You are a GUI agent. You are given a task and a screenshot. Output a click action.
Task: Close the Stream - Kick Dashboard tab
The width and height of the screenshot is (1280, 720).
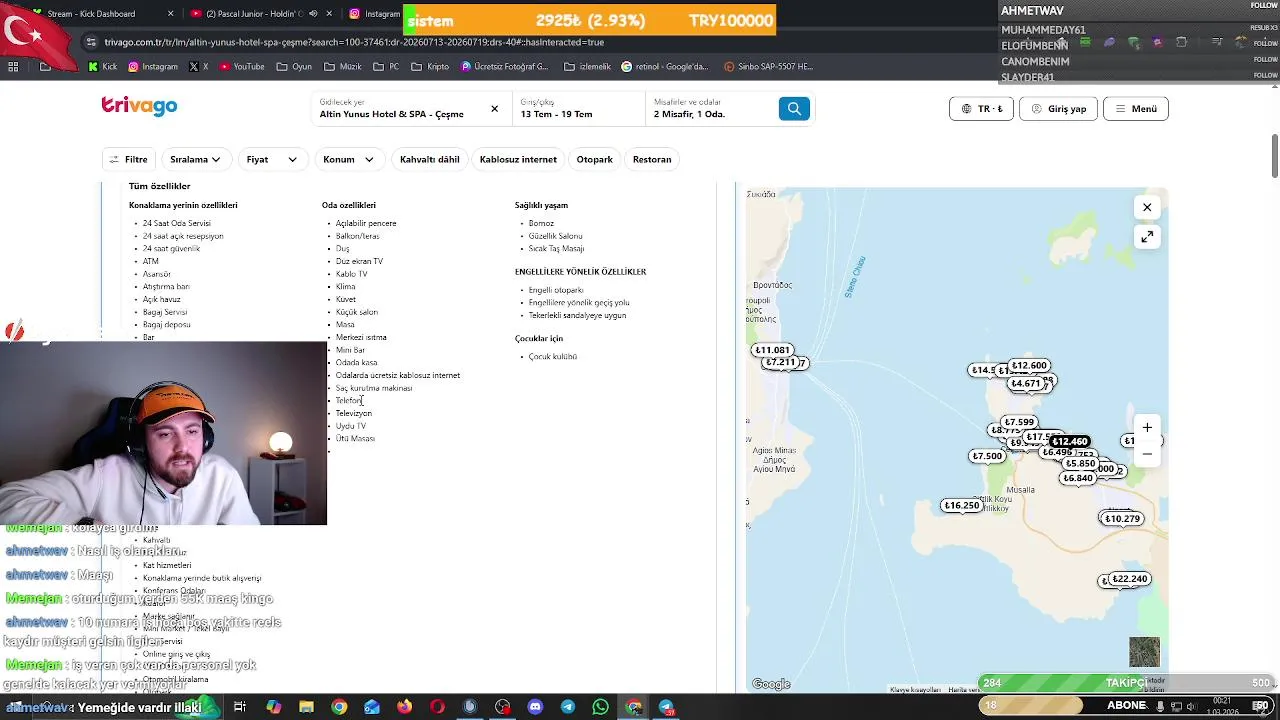[170, 14]
